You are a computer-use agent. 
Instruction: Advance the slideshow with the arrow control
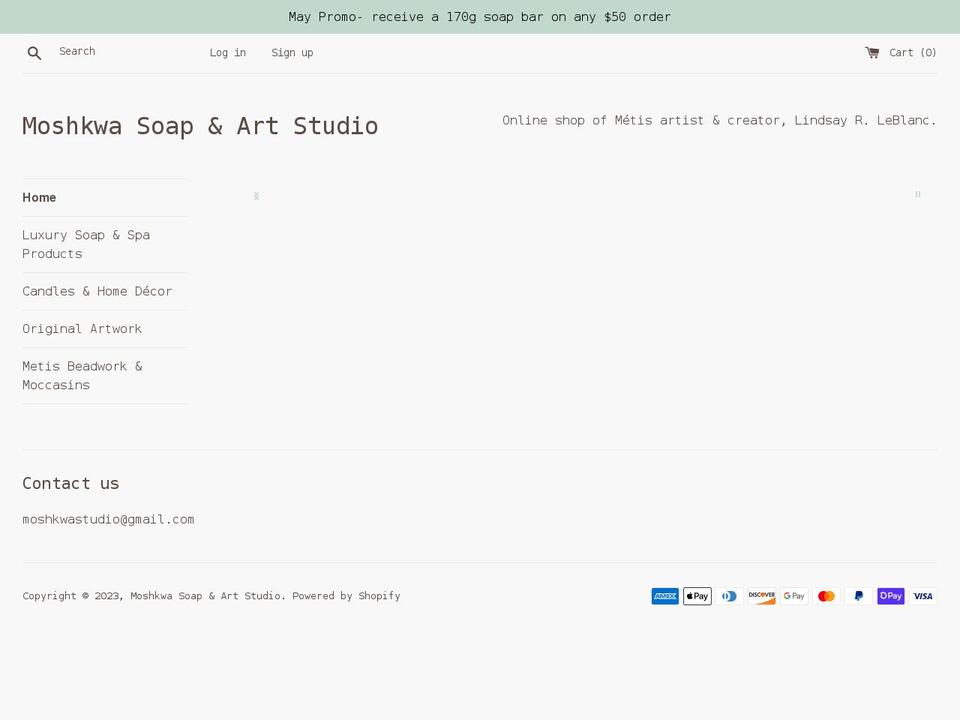(256, 196)
